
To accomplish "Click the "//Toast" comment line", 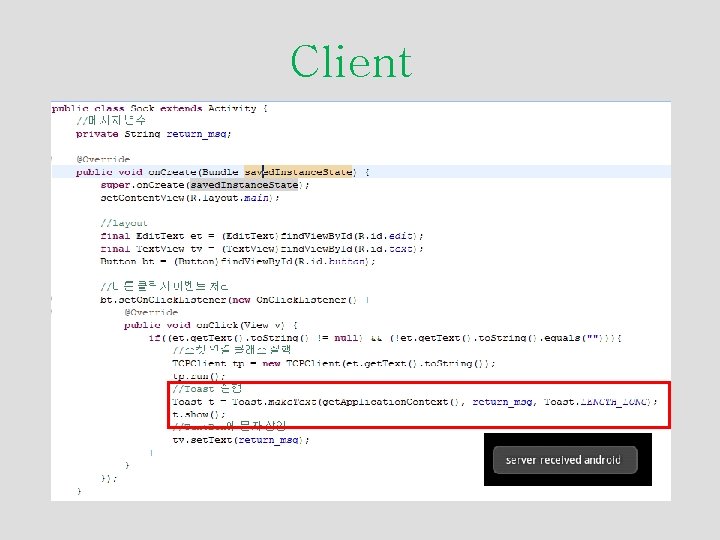I will click(207, 389).
